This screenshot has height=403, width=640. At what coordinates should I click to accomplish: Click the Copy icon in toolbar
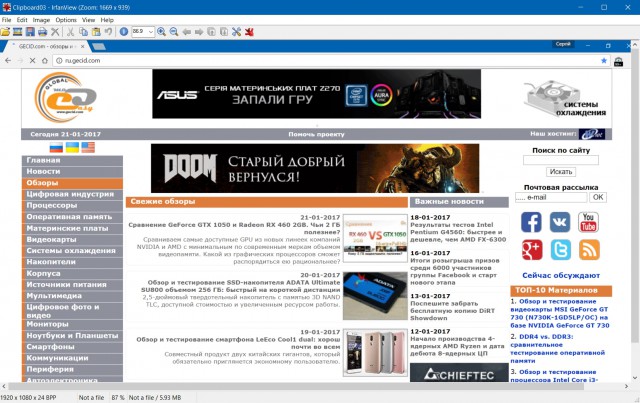(83, 32)
